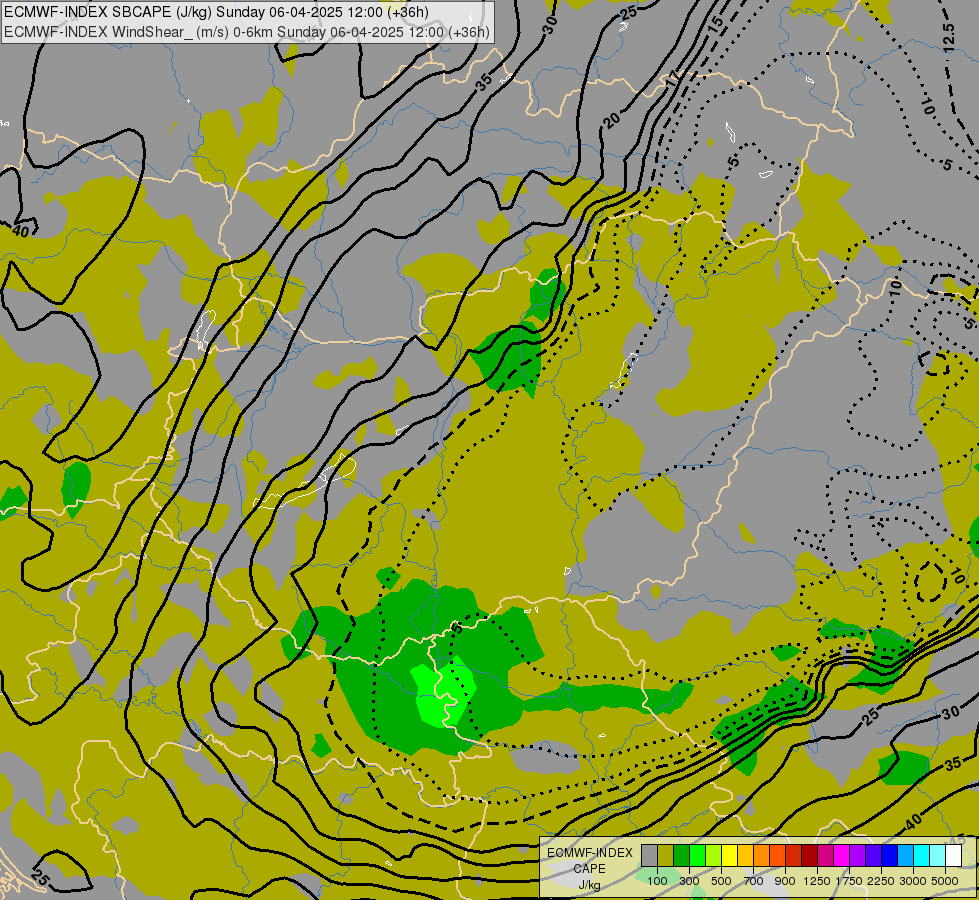The image size is (979, 900).
Task: Click the legend value 5000
Action: click(945, 881)
